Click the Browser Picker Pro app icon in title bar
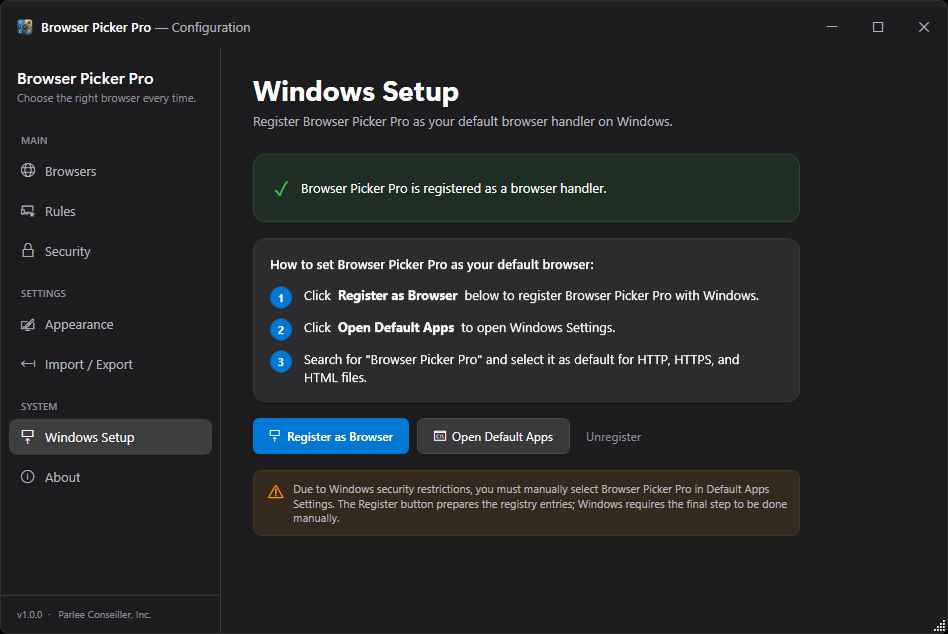This screenshot has width=948, height=634. 25,27
